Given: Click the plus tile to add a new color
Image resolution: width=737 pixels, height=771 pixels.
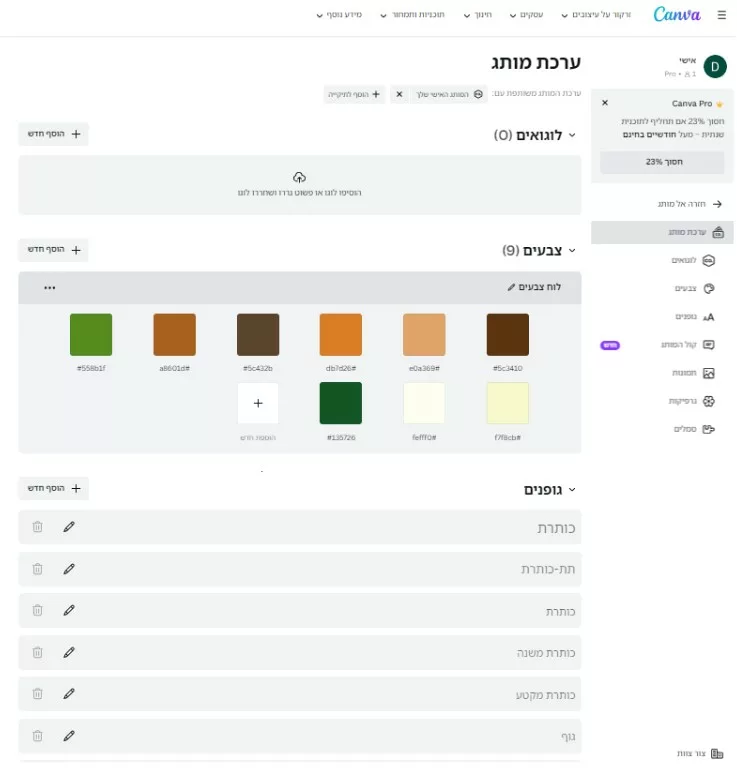Looking at the screenshot, I should click(x=258, y=403).
